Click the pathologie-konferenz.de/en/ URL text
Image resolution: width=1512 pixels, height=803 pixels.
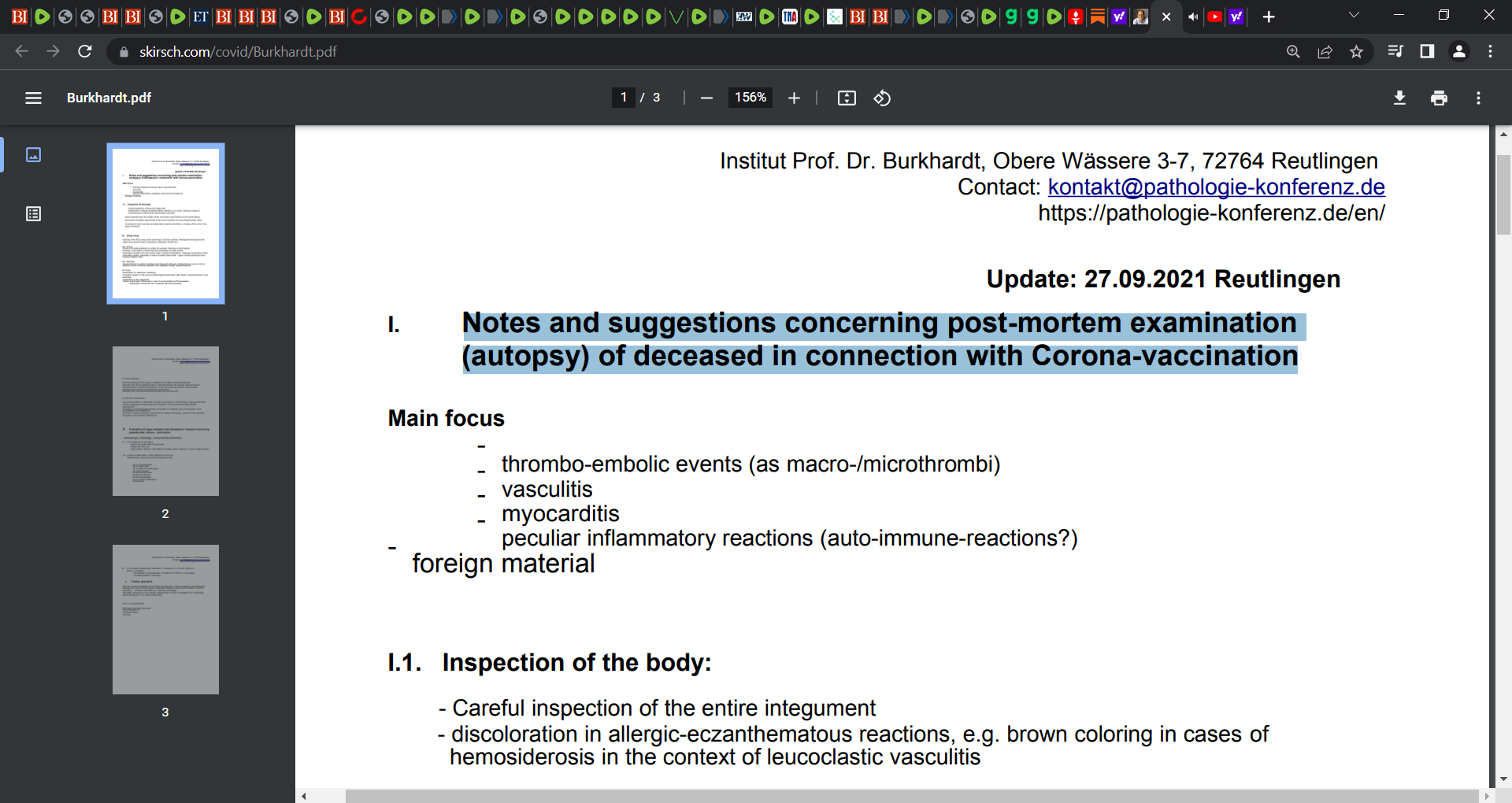coord(1211,213)
